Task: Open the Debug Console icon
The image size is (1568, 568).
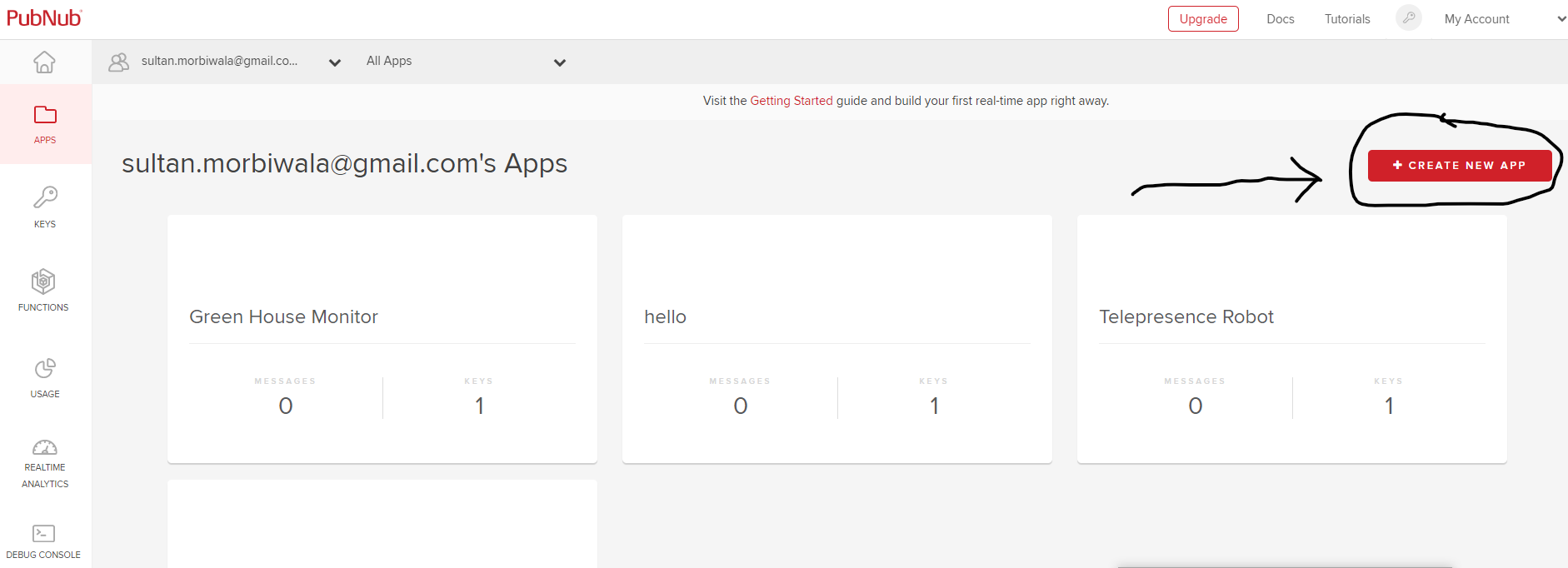Action: coord(43,533)
